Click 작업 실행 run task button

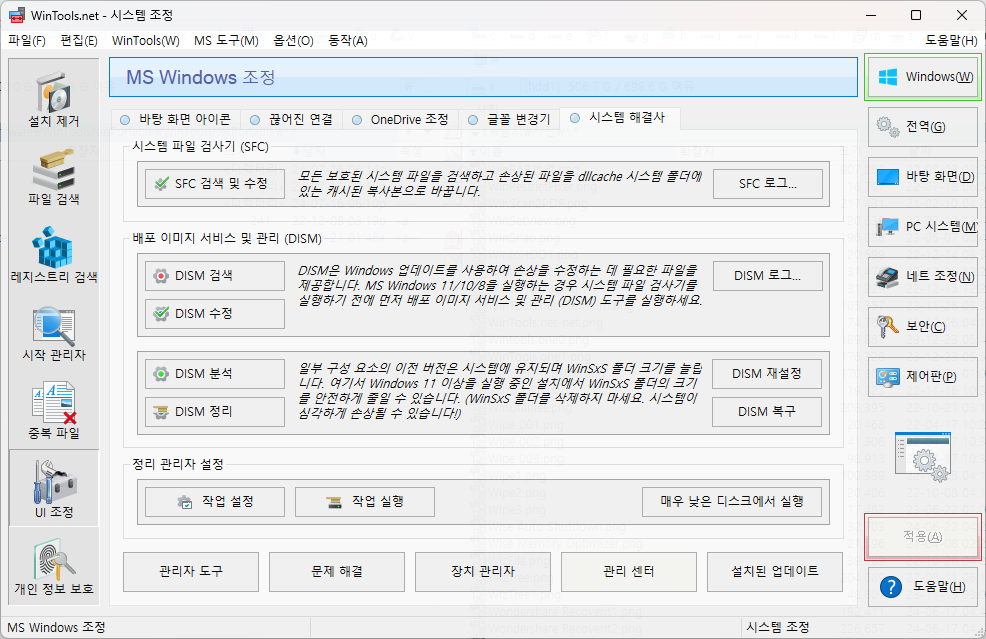tap(365, 502)
